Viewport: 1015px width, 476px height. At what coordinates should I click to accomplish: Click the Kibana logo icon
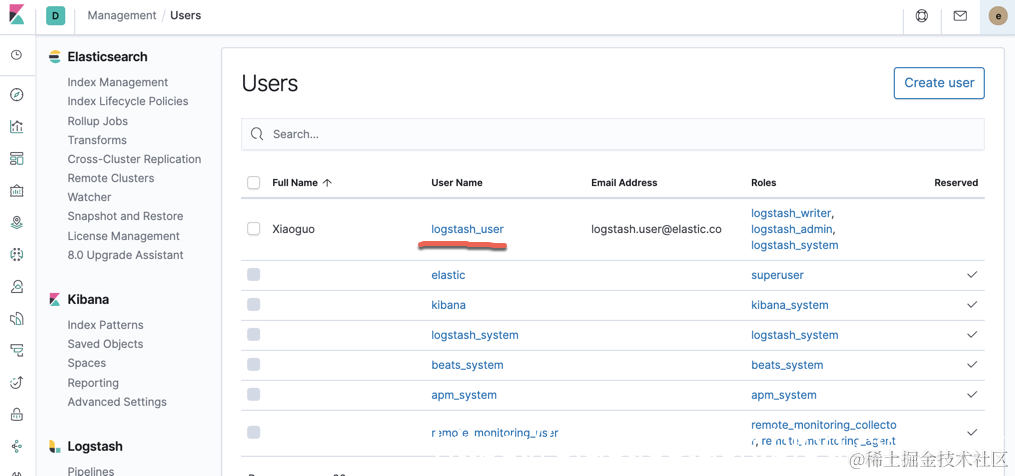[x=17, y=14]
